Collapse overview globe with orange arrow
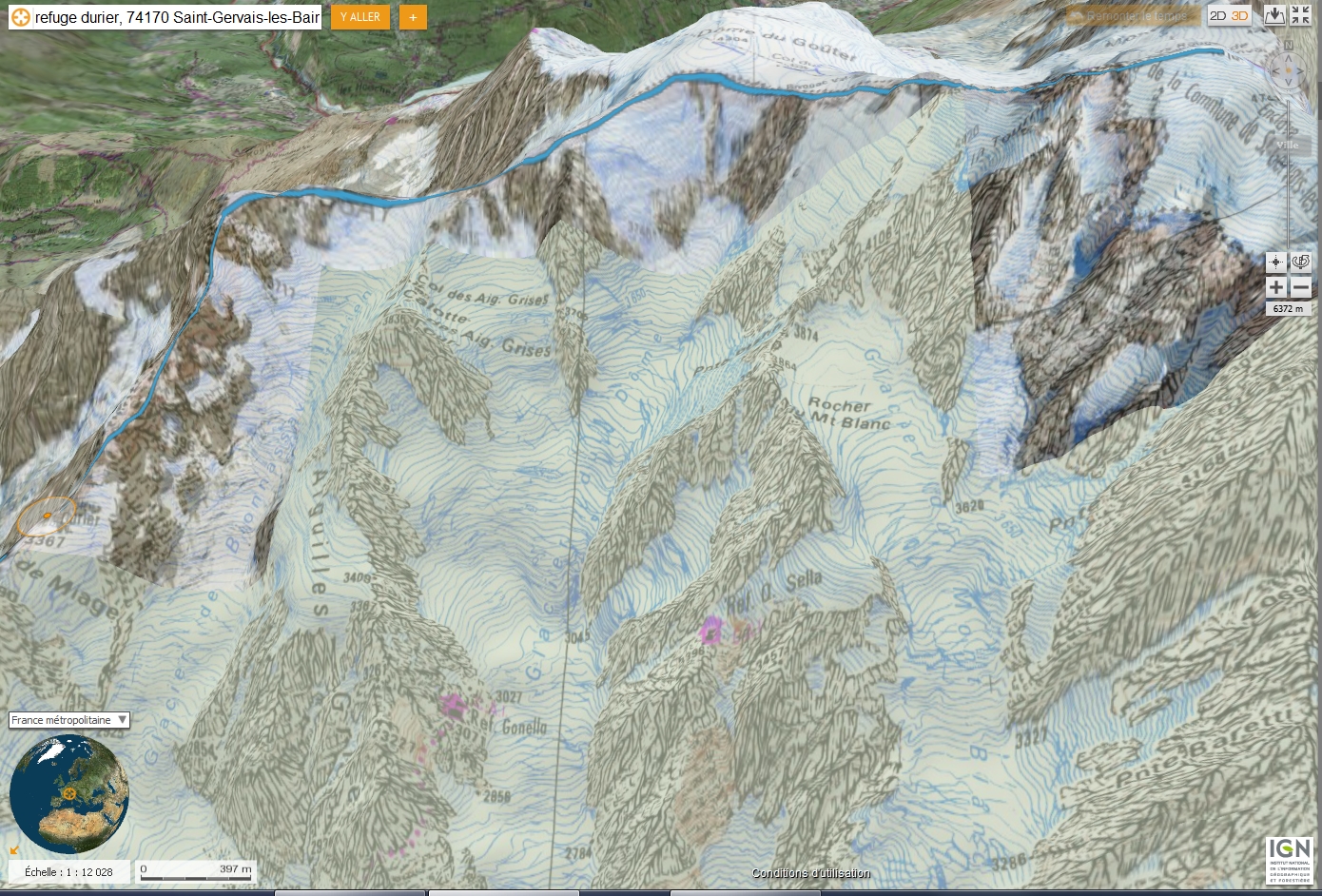The image size is (1322, 896). pos(14,849)
